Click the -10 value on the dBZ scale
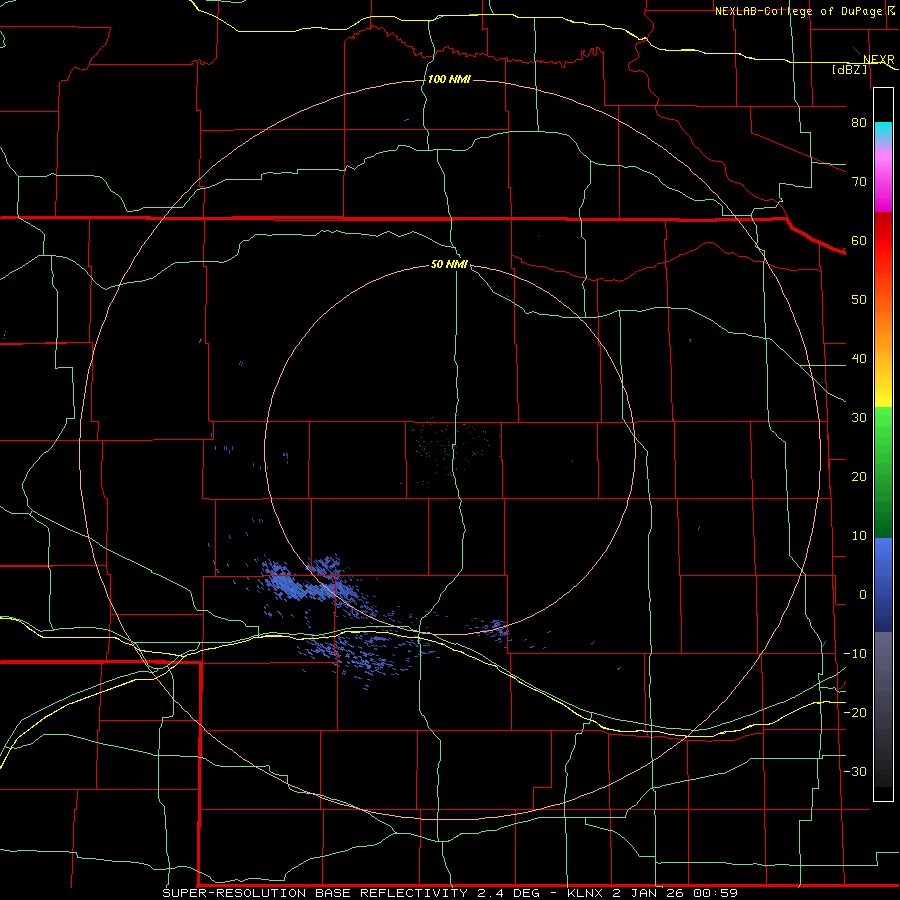The image size is (900, 900). [855, 654]
